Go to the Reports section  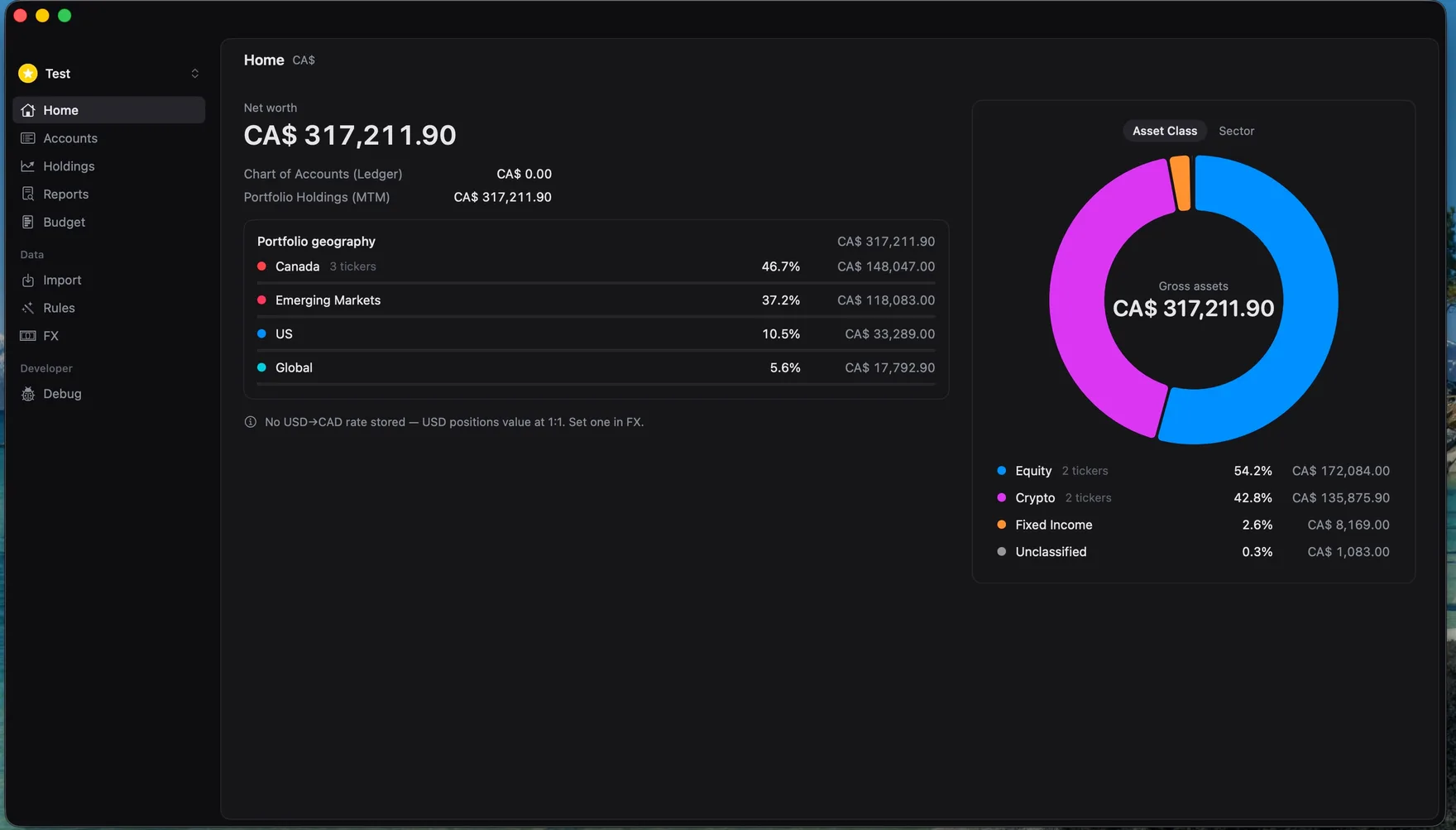tap(109, 194)
